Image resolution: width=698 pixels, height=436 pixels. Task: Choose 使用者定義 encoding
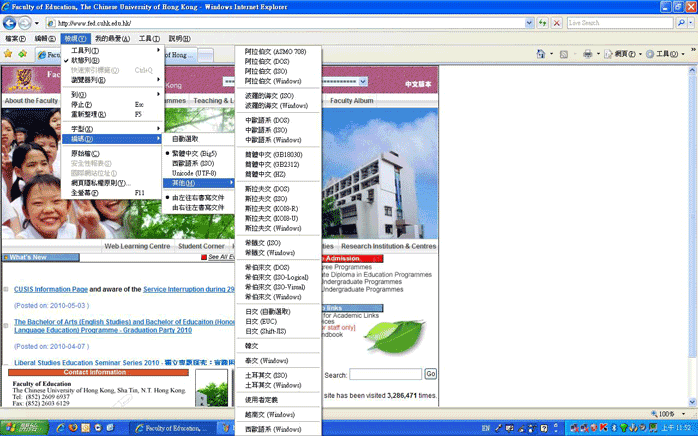(x=278, y=399)
